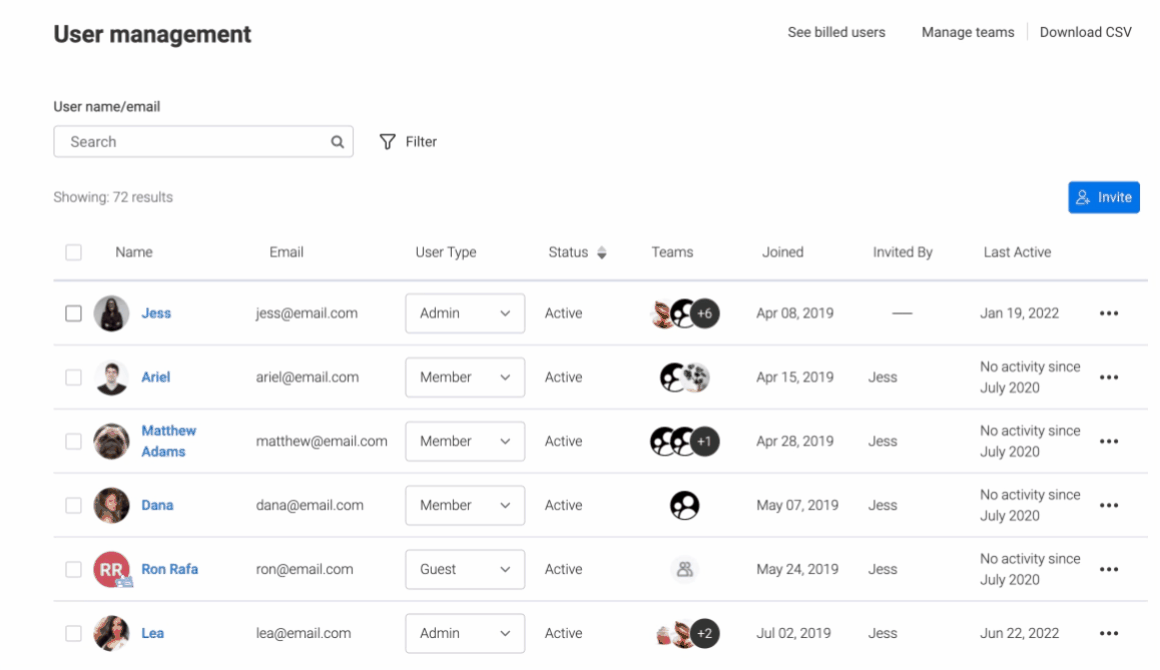
Task: Open Lea's Admin user type dropdown
Action: pos(465,634)
